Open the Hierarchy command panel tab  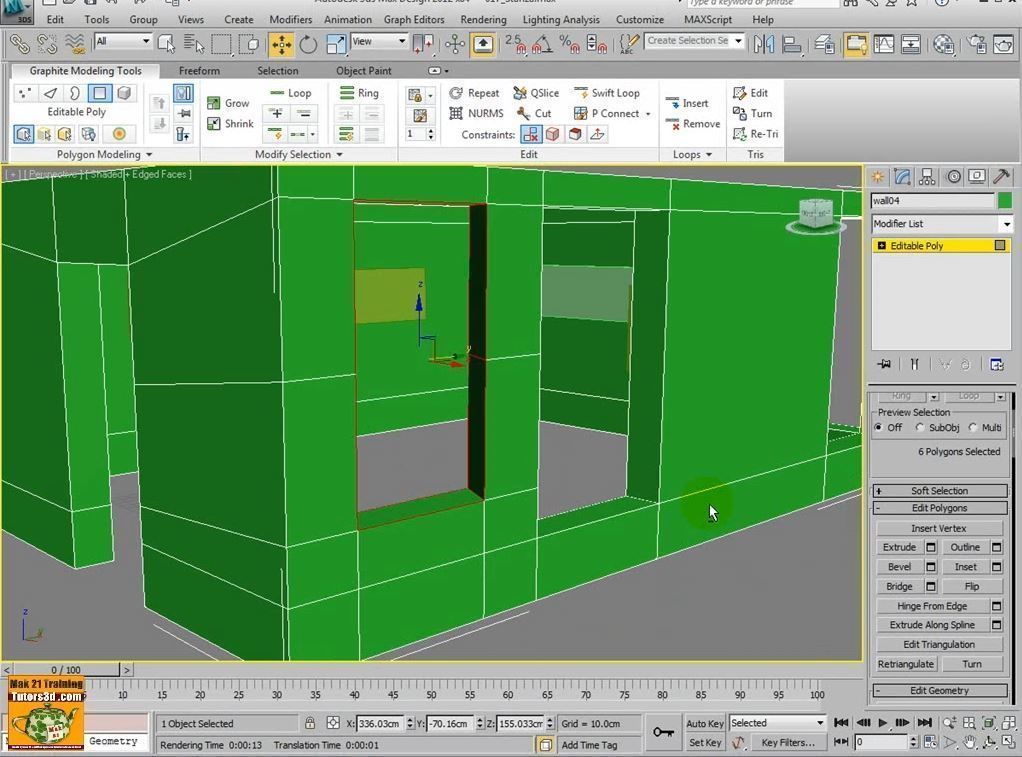[927, 177]
